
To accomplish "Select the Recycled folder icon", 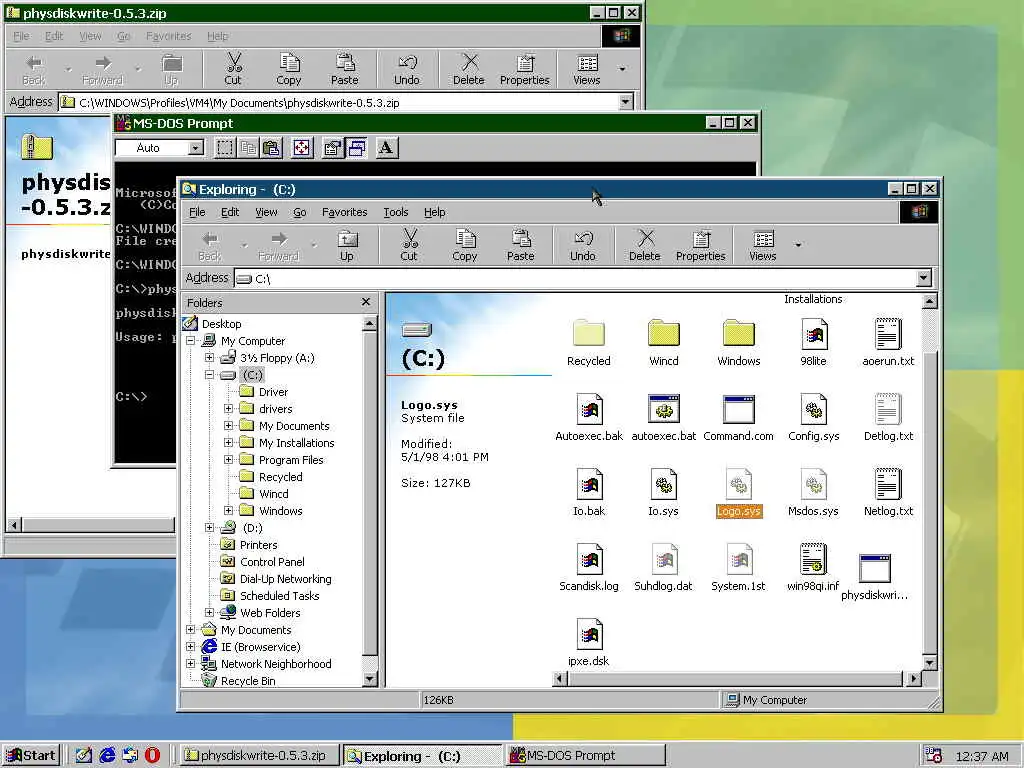I will click(588, 334).
